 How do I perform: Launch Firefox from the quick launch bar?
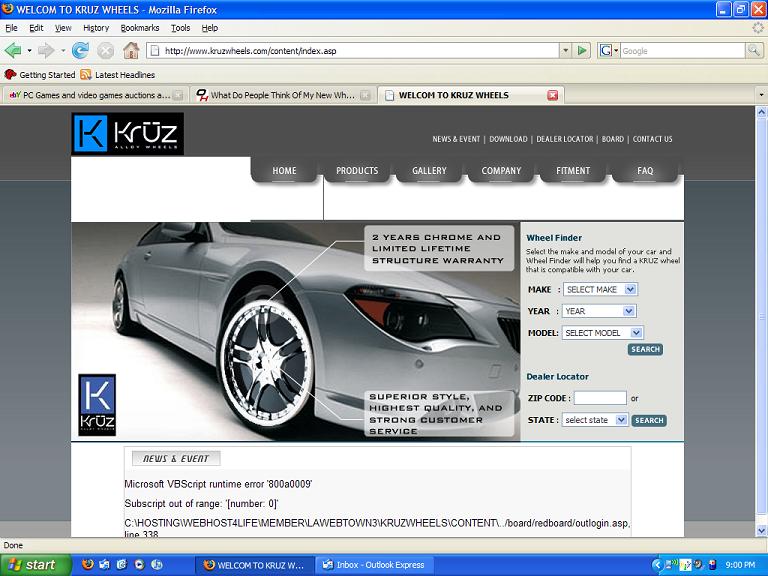[87, 565]
